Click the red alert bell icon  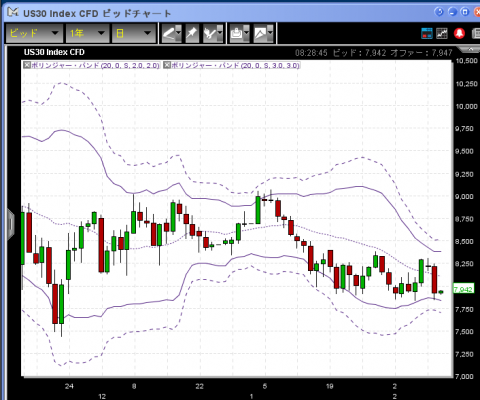460,33
